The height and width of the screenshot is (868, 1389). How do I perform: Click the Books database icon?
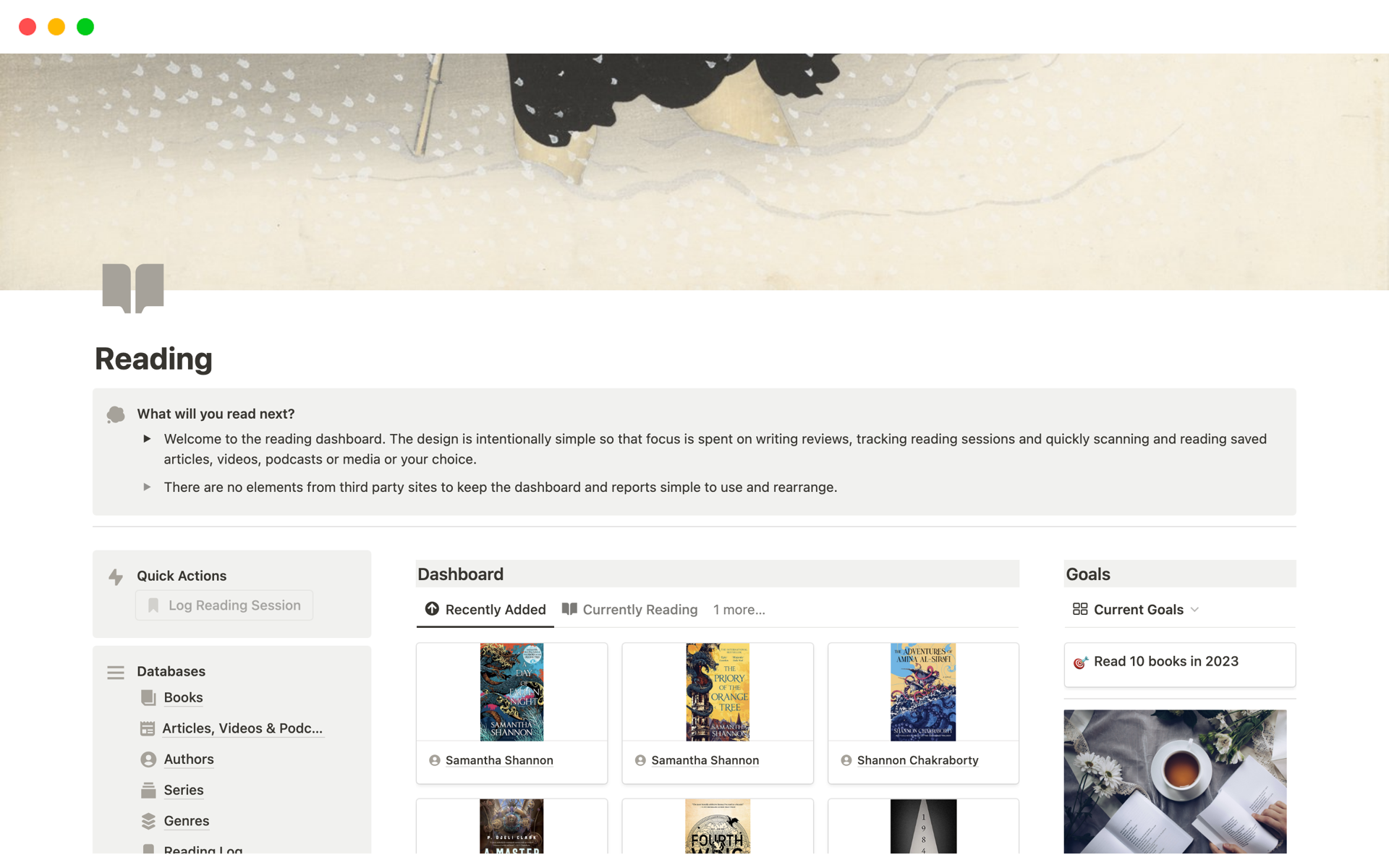148,697
